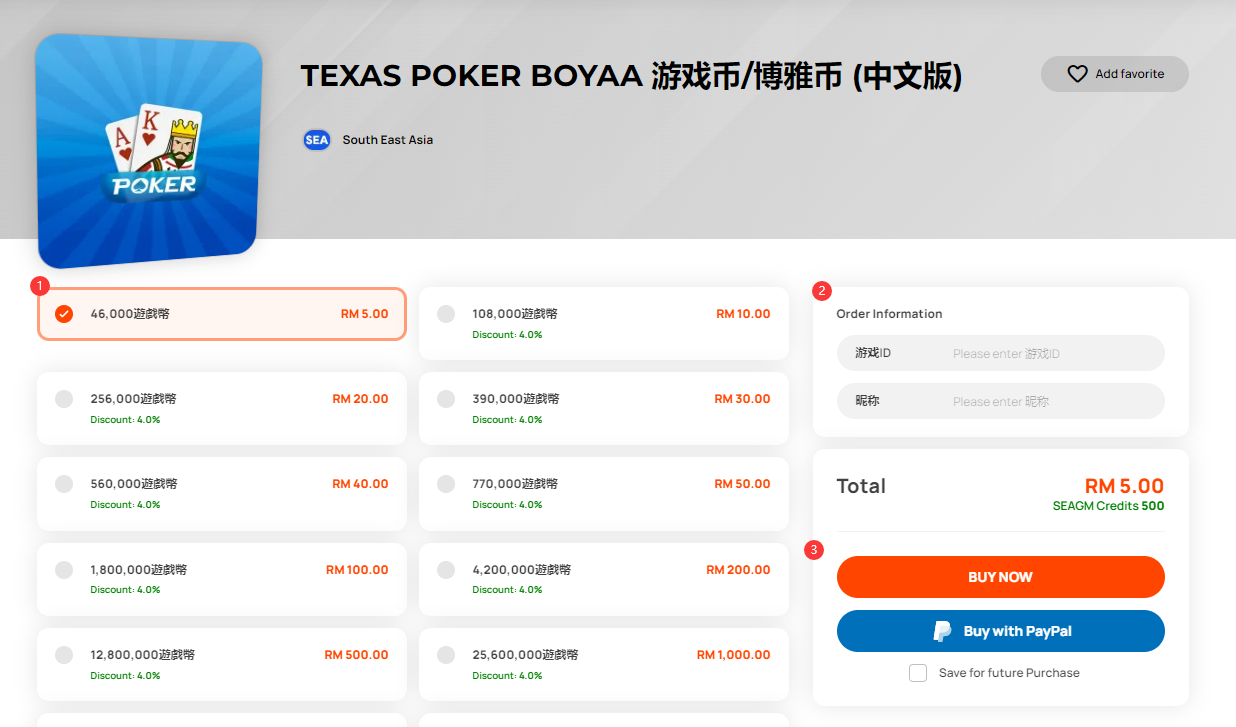Select the 25,600,000 coins RM 1,000.00 package
The image size is (1236, 727).
tap(604, 664)
